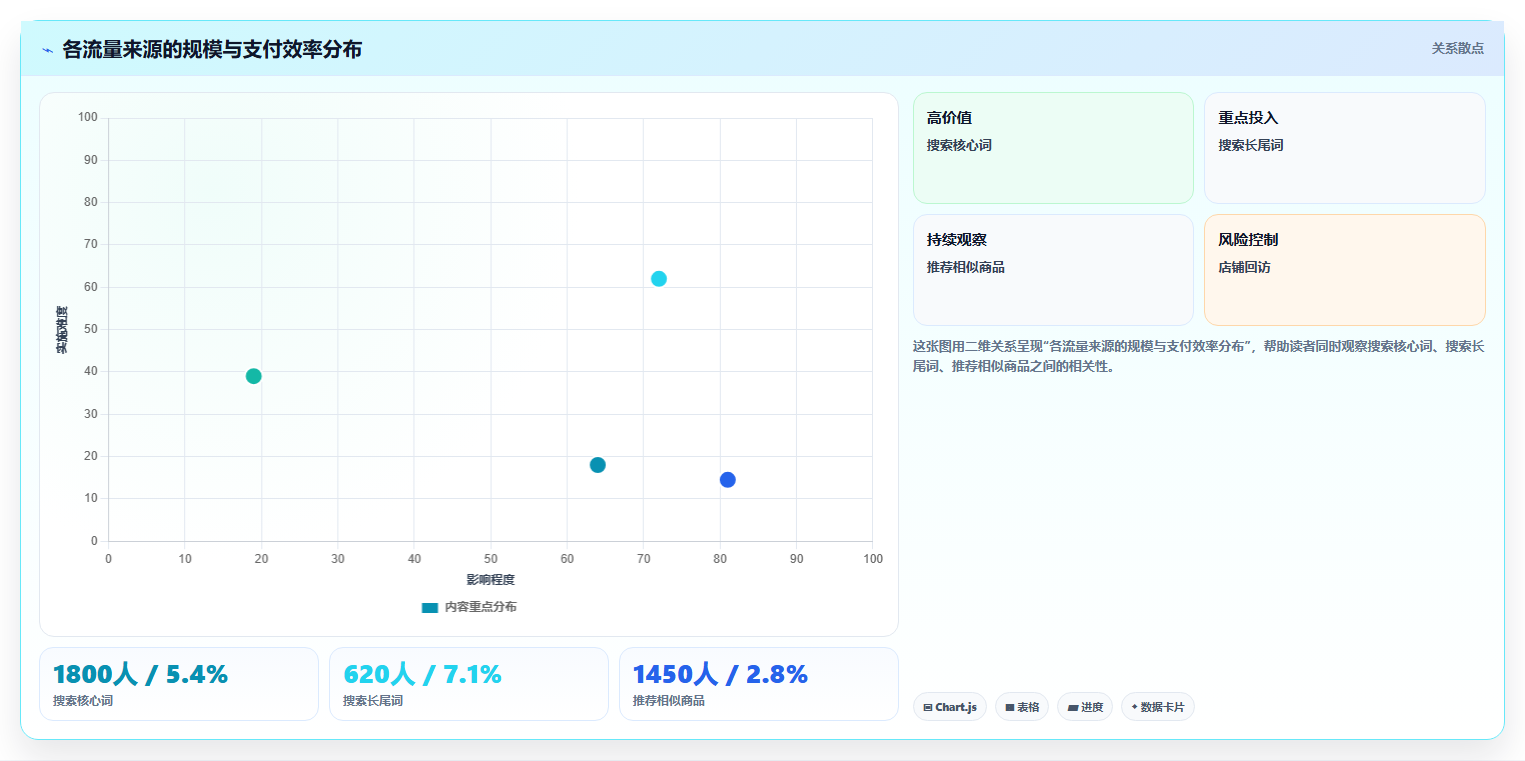The image size is (1525, 761).
Task: Click the 表格 tag chip
Action: click(1022, 707)
